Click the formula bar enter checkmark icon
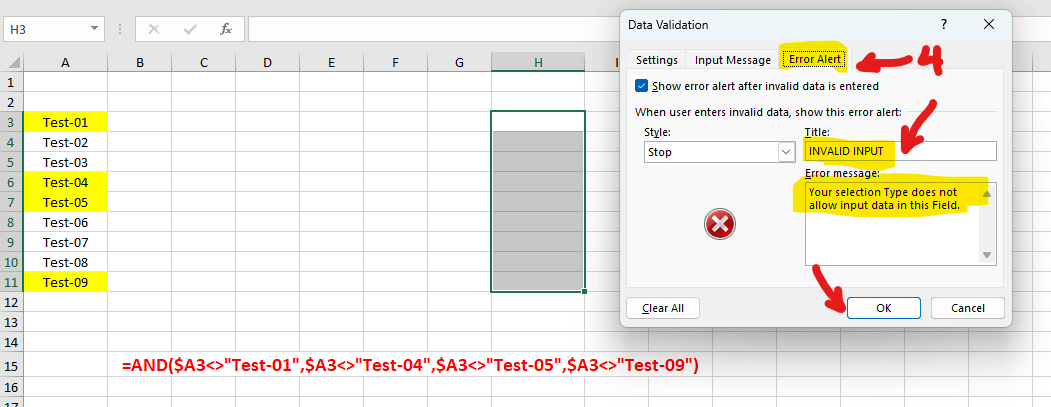 coord(190,30)
